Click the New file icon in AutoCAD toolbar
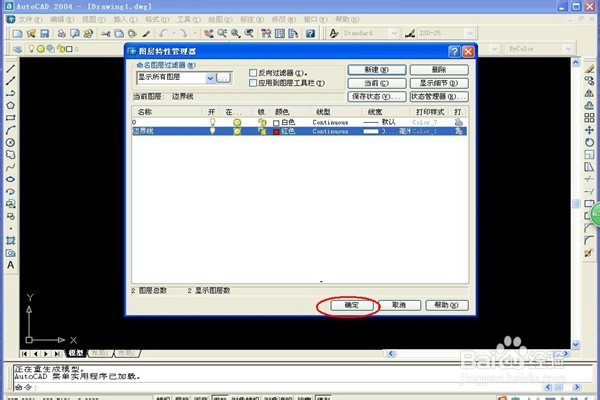The height and width of the screenshot is (400, 600). coord(17,34)
